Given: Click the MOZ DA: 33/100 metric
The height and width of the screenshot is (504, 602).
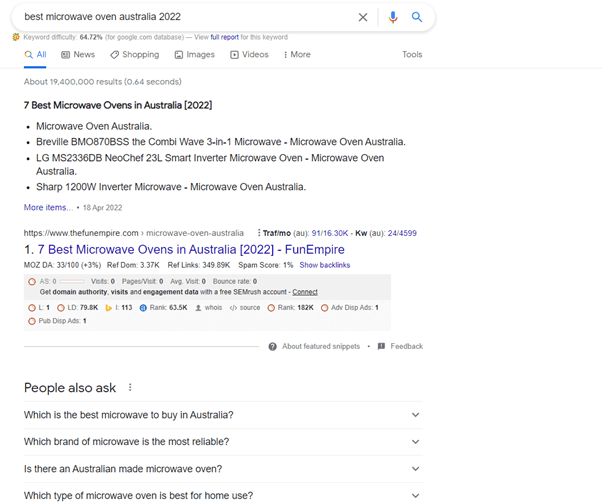Looking at the screenshot, I should tap(62, 265).
